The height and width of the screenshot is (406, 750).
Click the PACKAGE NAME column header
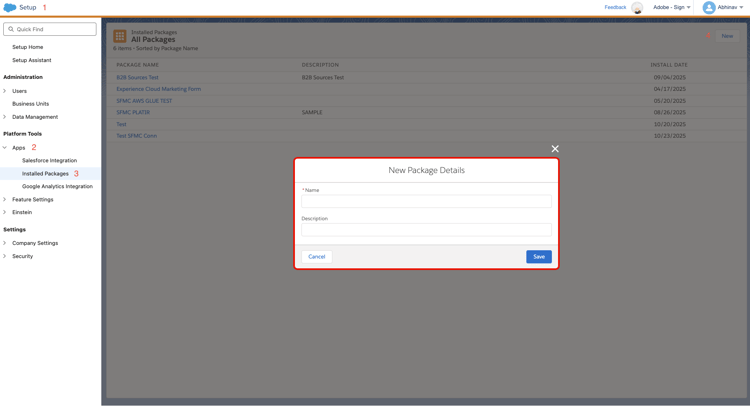click(x=137, y=65)
